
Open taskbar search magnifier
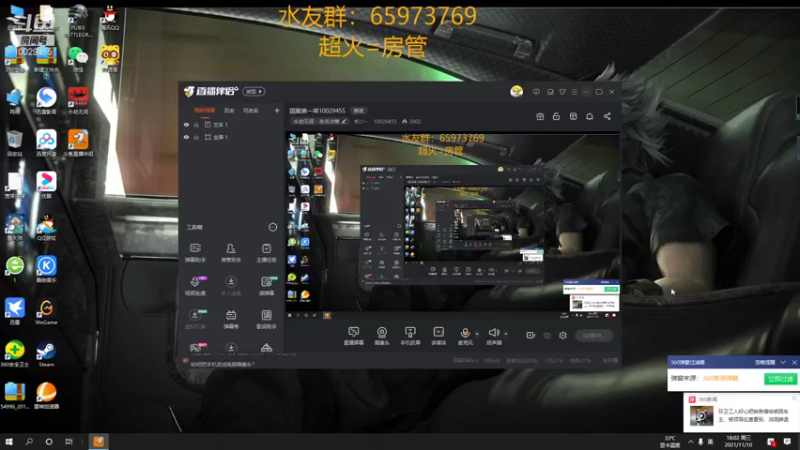(29, 441)
